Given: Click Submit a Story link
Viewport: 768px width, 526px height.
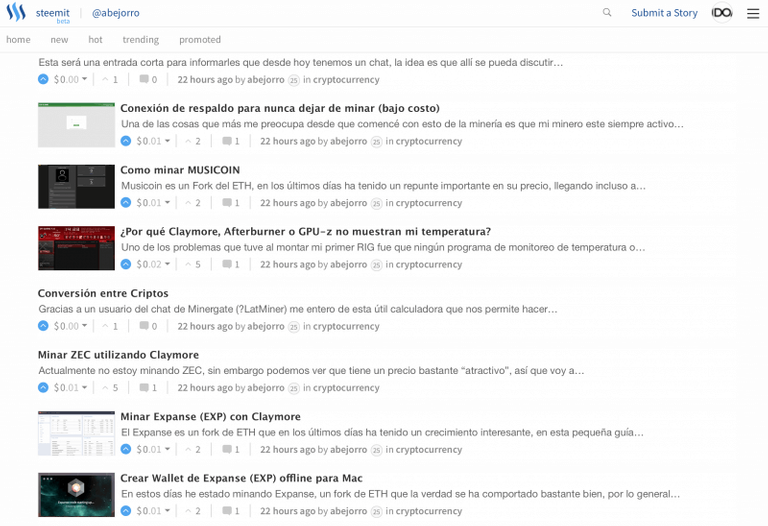Looking at the screenshot, I should tap(664, 13).
